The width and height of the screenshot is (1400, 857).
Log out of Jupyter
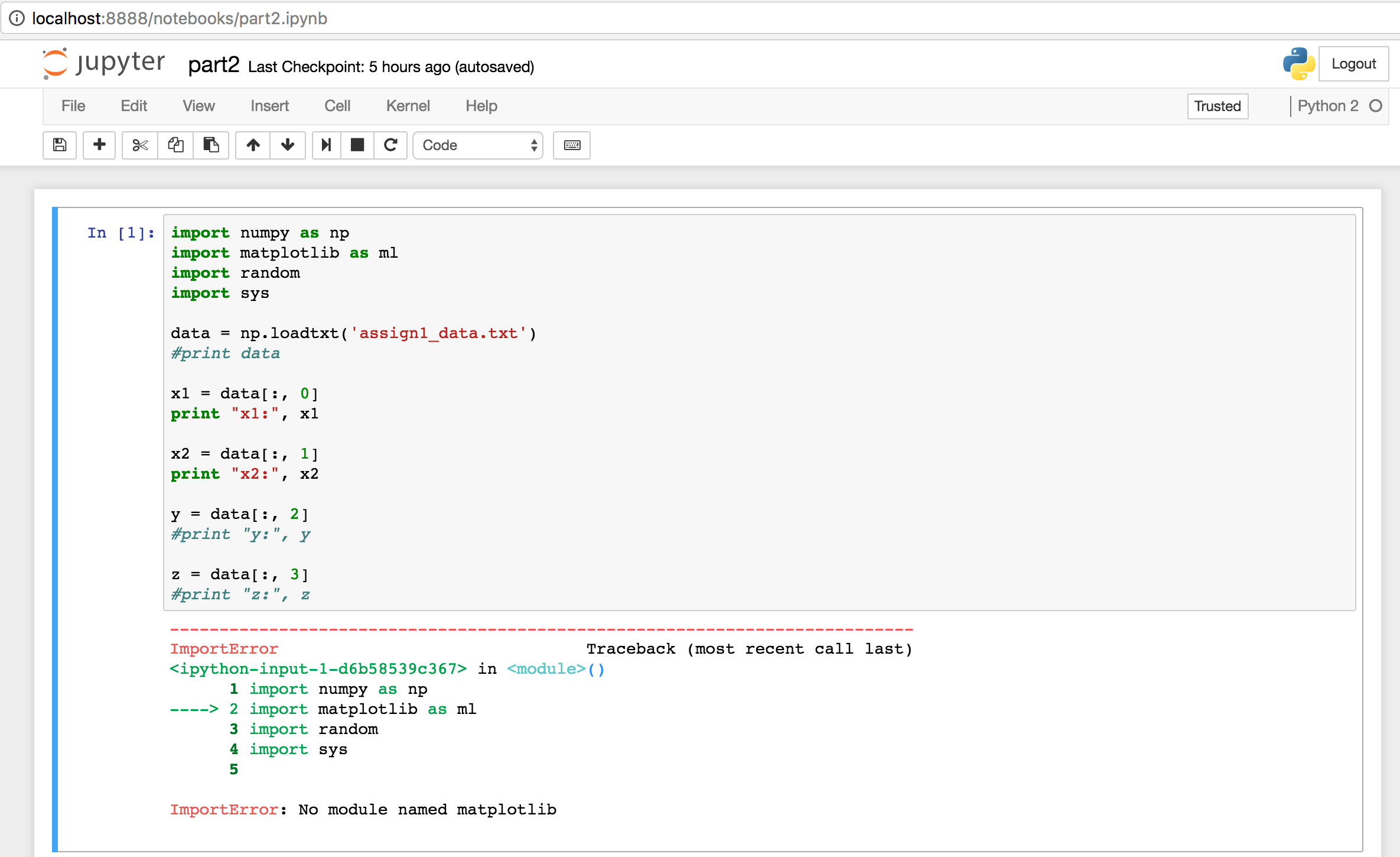(1353, 63)
